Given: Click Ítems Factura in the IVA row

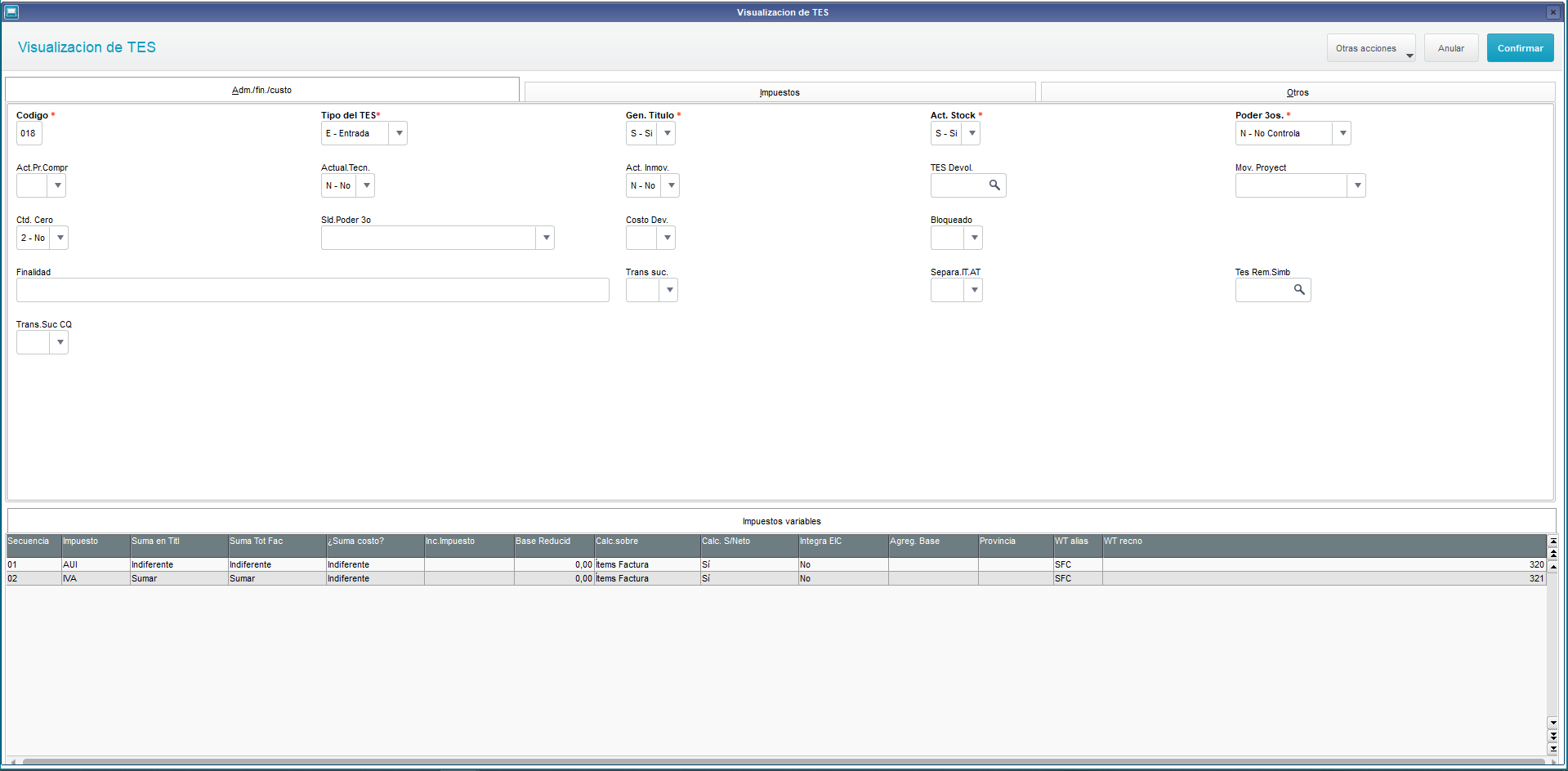Looking at the screenshot, I should click(647, 578).
